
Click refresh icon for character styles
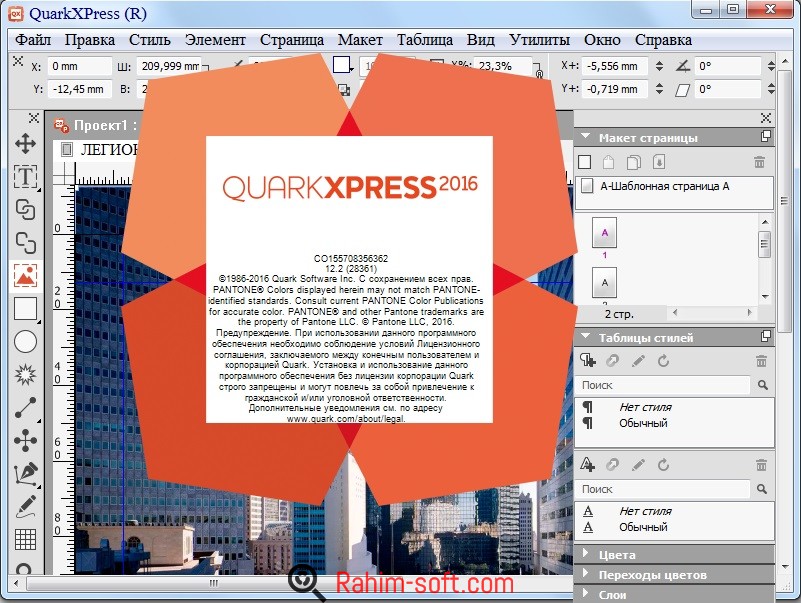coord(664,465)
